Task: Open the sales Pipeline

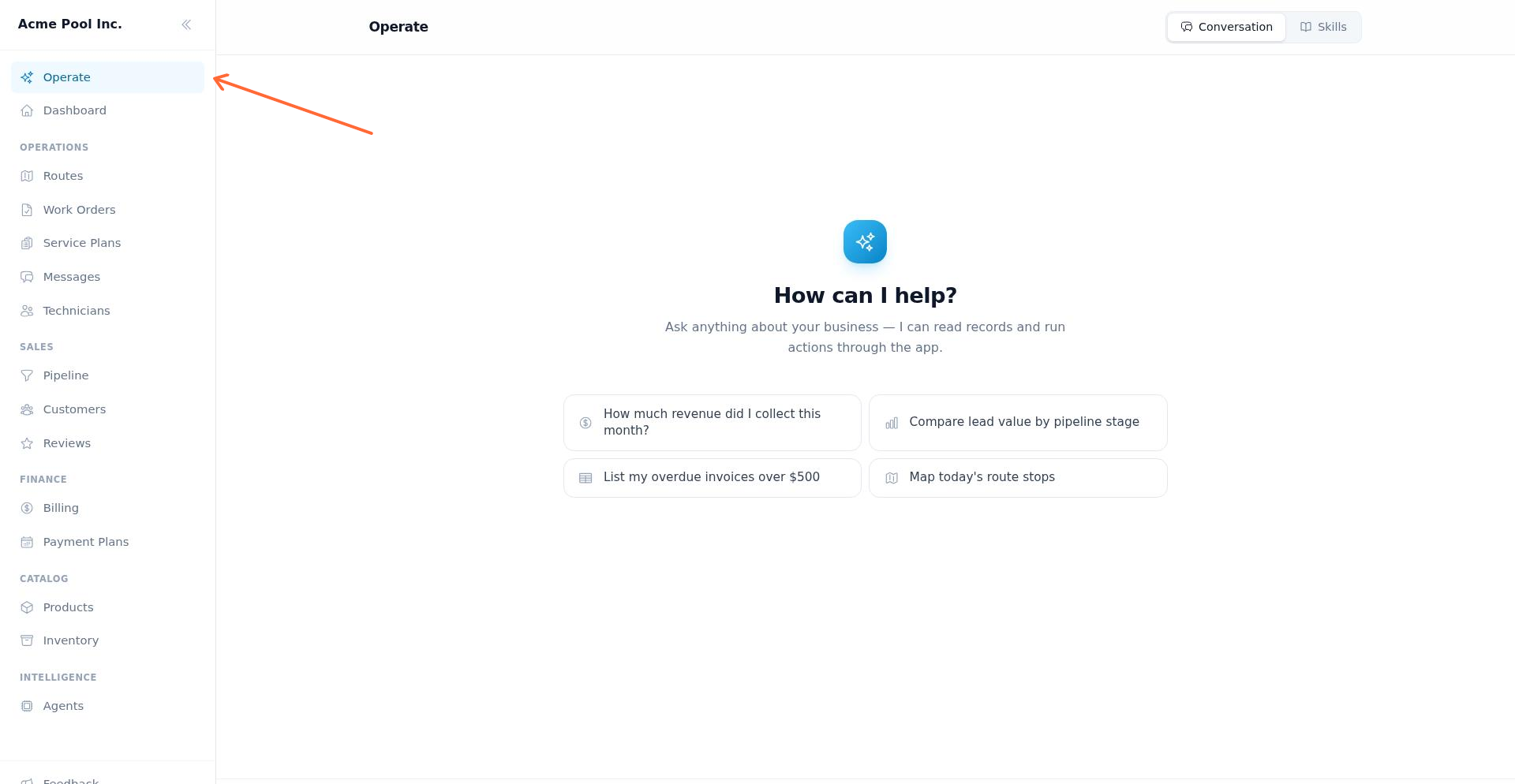Action: (107, 375)
